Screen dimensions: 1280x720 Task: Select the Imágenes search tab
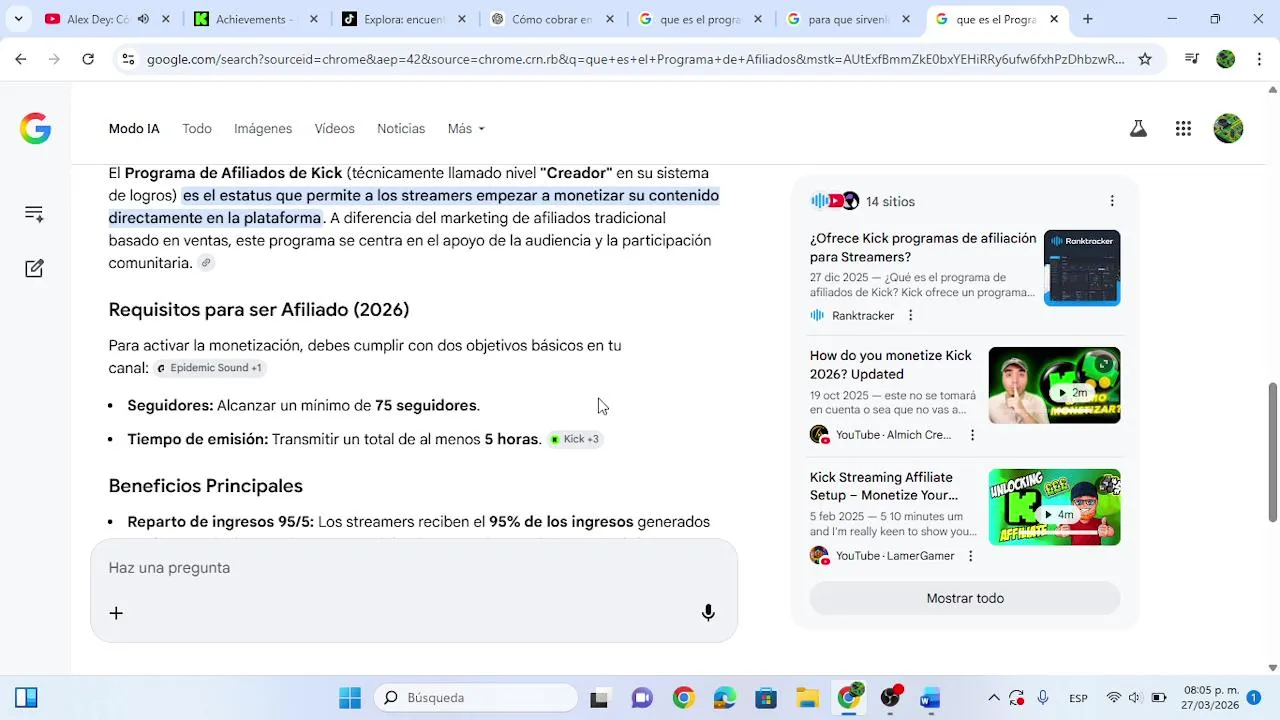point(263,129)
